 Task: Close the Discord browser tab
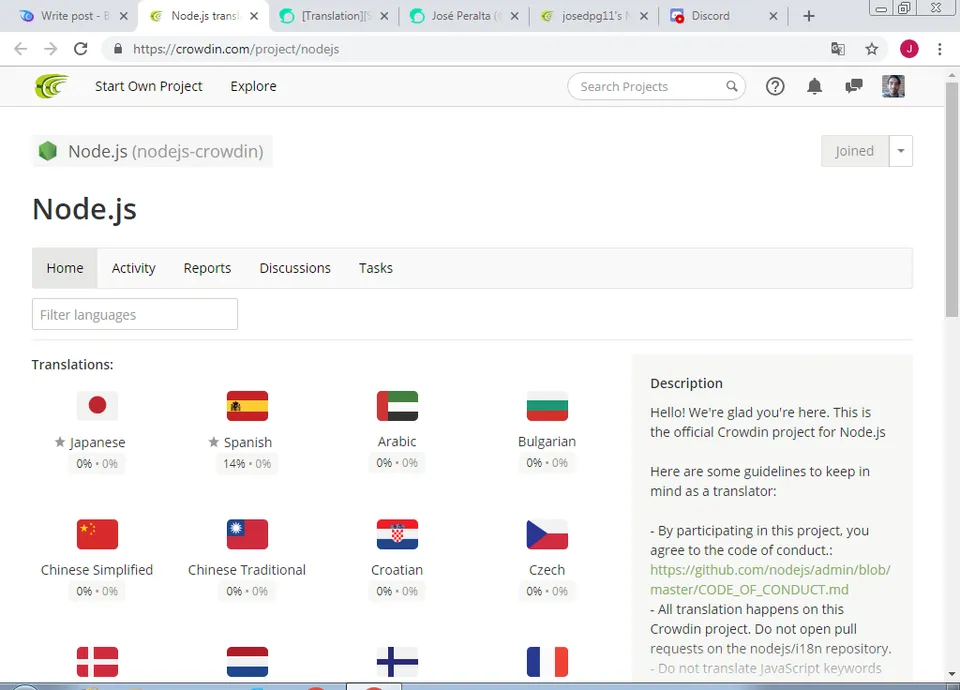coord(773,16)
